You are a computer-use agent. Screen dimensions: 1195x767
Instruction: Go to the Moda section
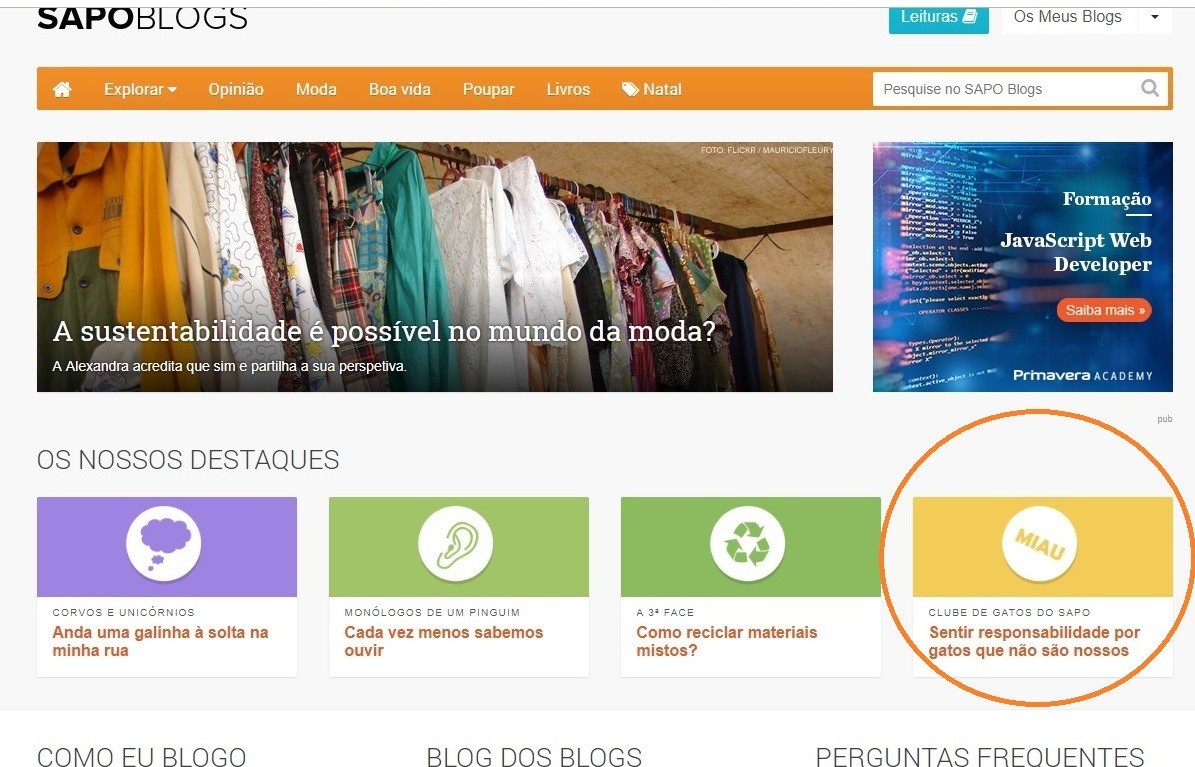pos(316,89)
